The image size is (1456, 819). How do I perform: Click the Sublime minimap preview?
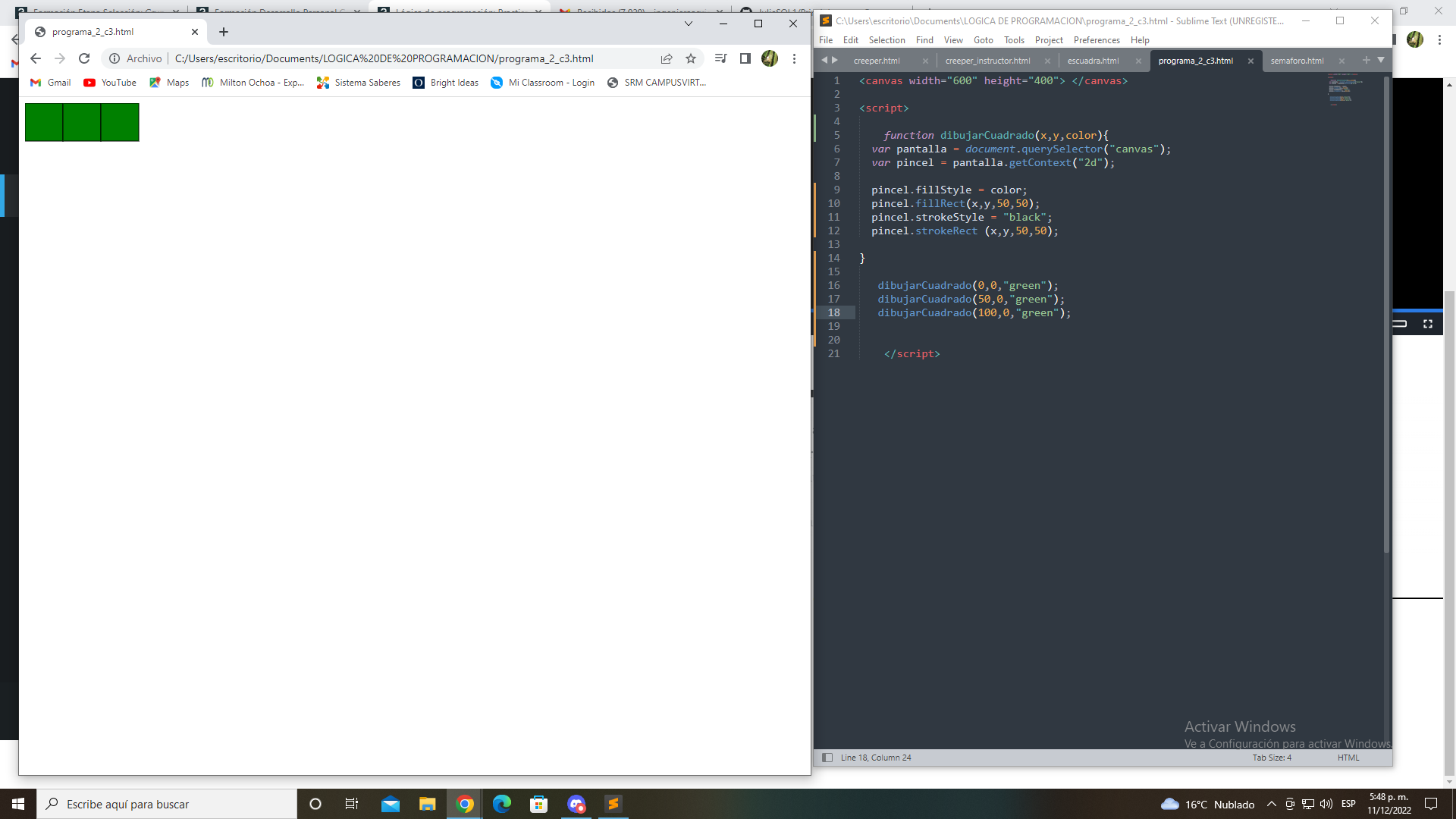click(1344, 89)
